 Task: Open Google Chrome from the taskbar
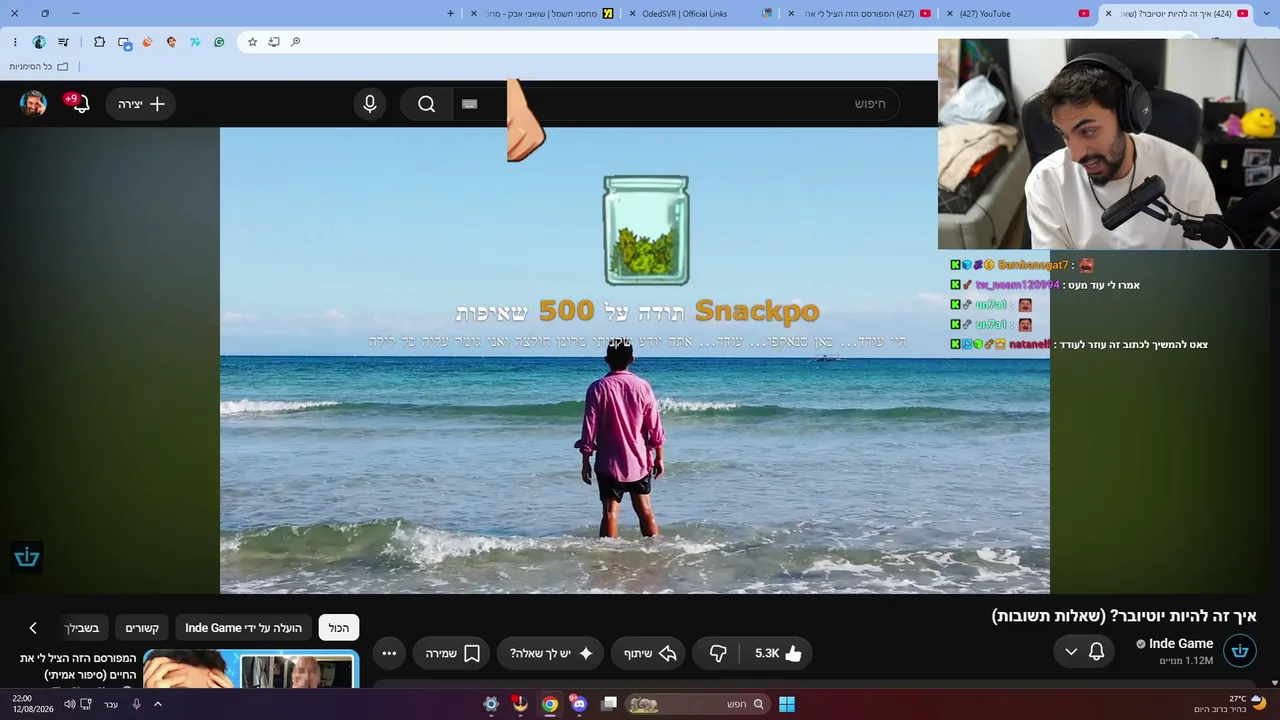pyautogui.click(x=549, y=704)
